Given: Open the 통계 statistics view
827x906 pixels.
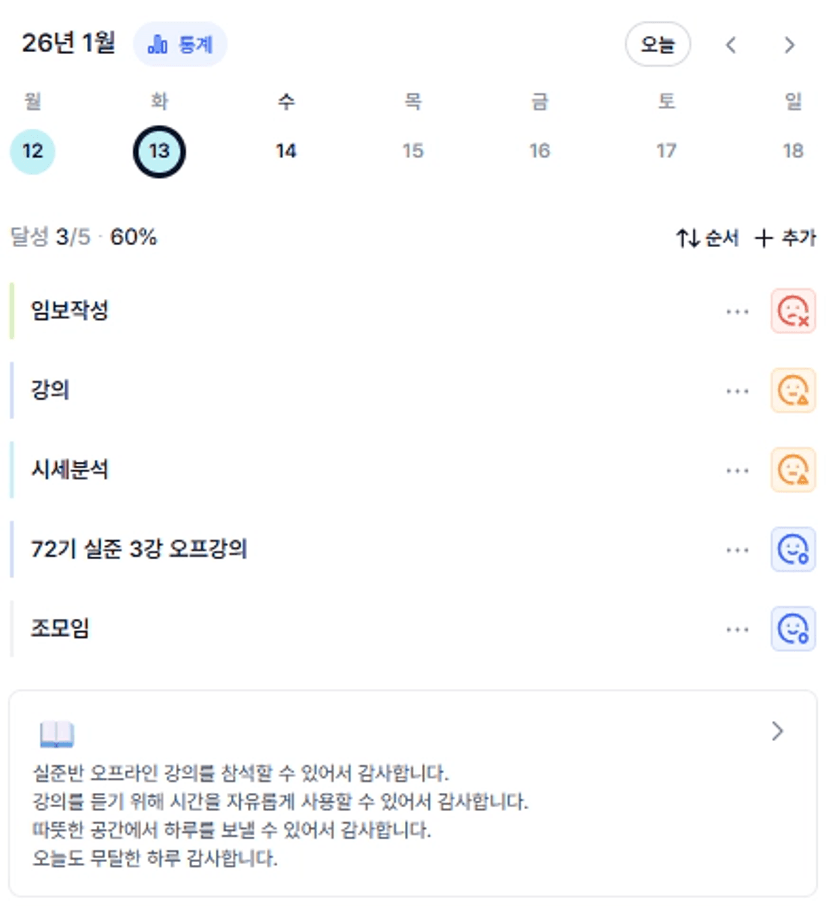Looking at the screenshot, I should (180, 45).
